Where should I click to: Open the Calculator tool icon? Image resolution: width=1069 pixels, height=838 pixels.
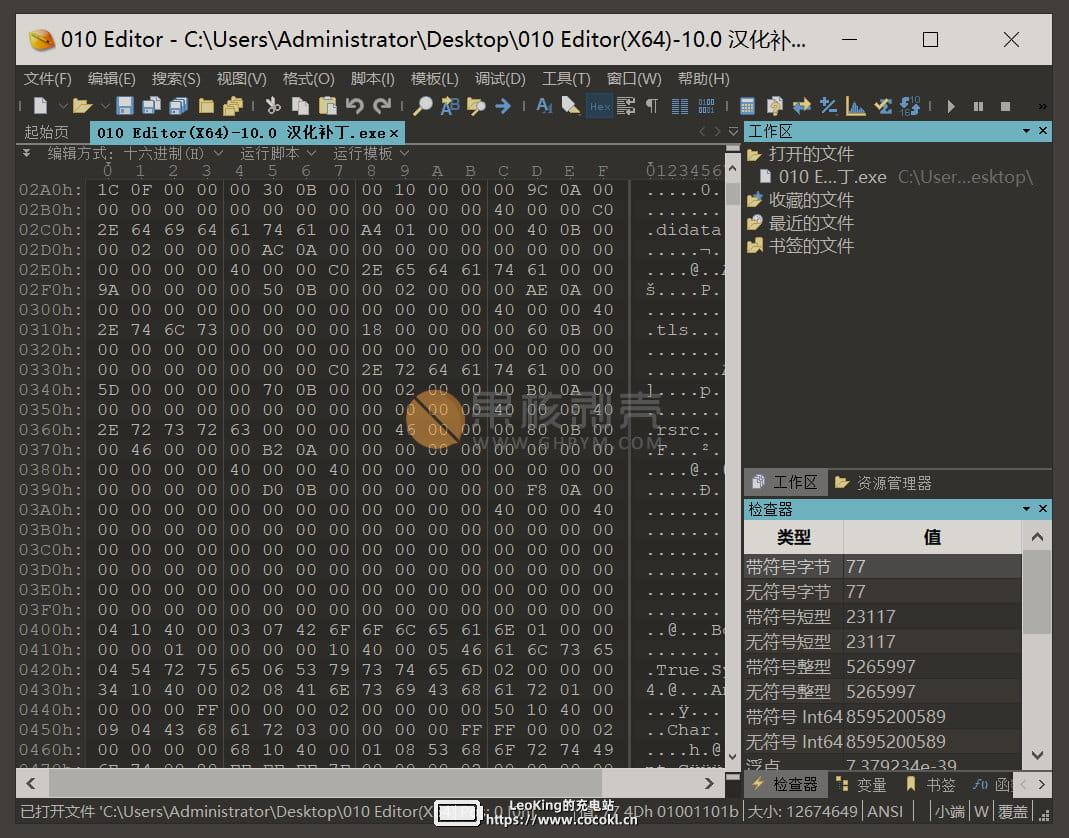pos(747,106)
